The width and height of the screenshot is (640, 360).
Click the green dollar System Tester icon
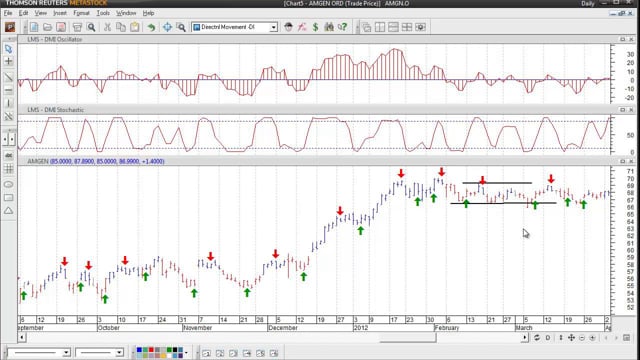315,27
